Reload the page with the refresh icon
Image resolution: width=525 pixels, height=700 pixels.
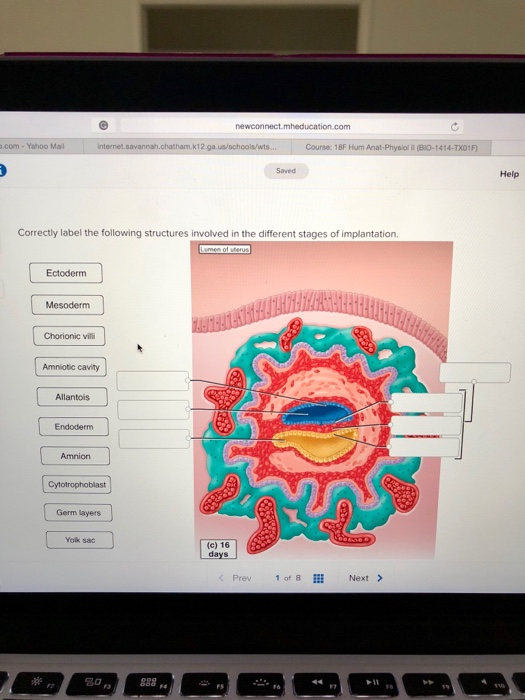coord(454,127)
